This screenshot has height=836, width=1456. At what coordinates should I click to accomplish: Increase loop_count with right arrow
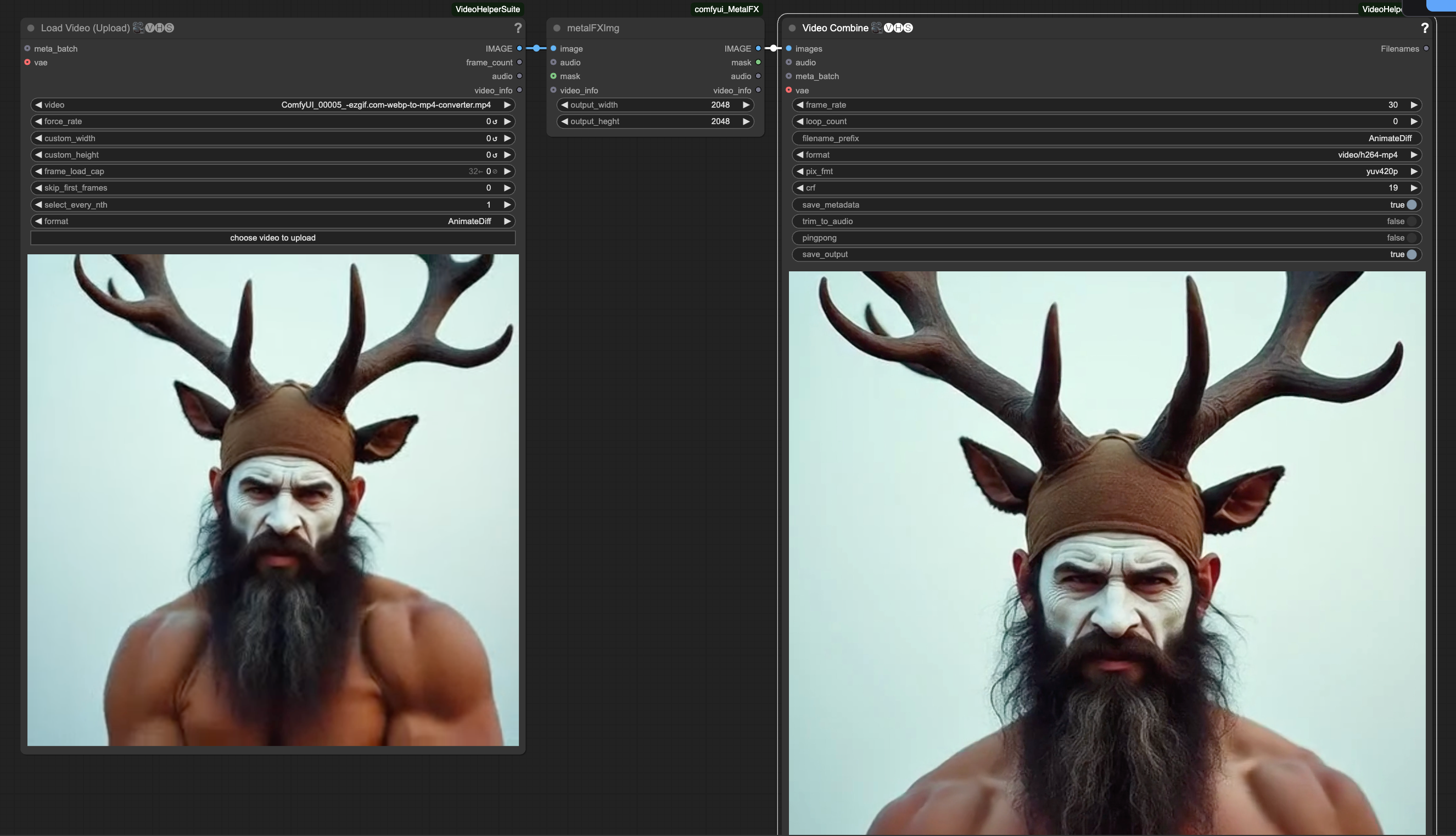(x=1414, y=121)
